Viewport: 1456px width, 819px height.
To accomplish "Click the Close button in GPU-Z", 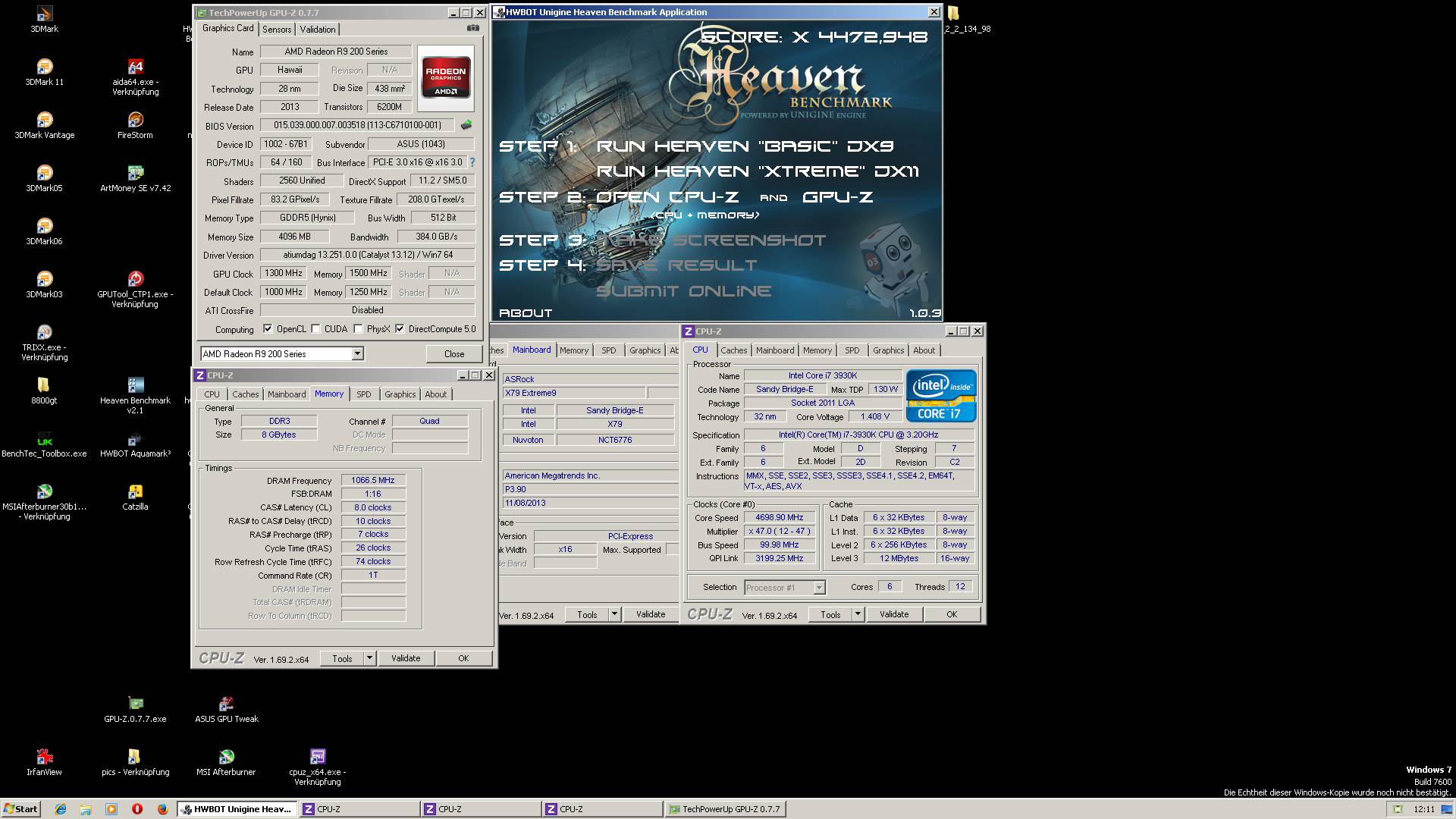I will coord(453,354).
